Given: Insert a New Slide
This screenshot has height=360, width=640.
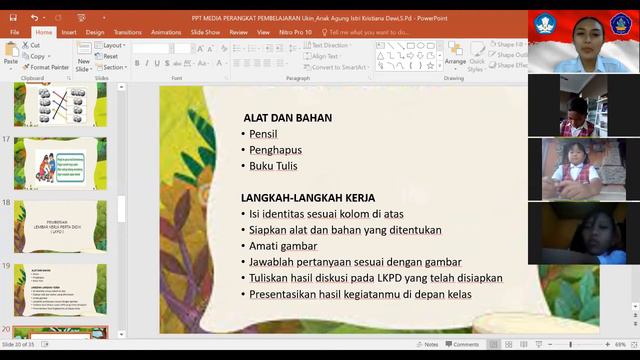Looking at the screenshot, I should pyautogui.click(x=84, y=58).
